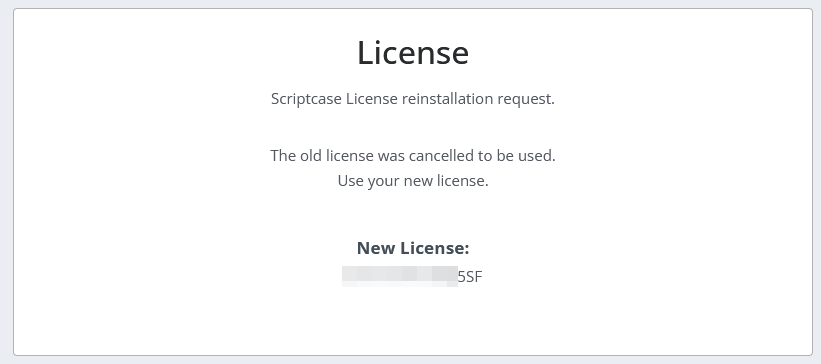Screen dimensions: 821x364
Task: Select the Use your new license line
Action: pyautogui.click(x=413, y=181)
